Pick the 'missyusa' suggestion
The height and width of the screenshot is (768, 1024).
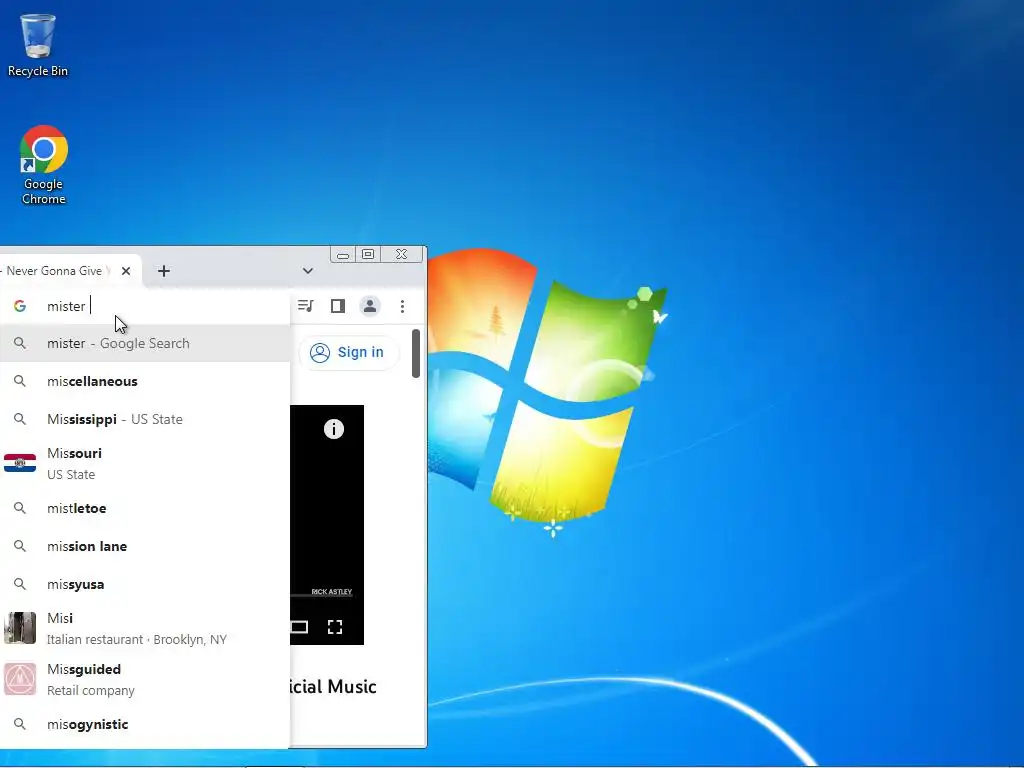[x=145, y=584]
